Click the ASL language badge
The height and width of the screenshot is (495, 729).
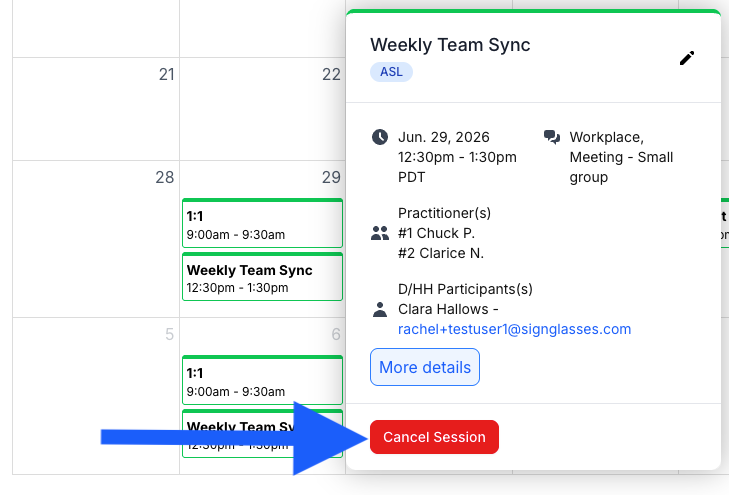[x=391, y=72]
